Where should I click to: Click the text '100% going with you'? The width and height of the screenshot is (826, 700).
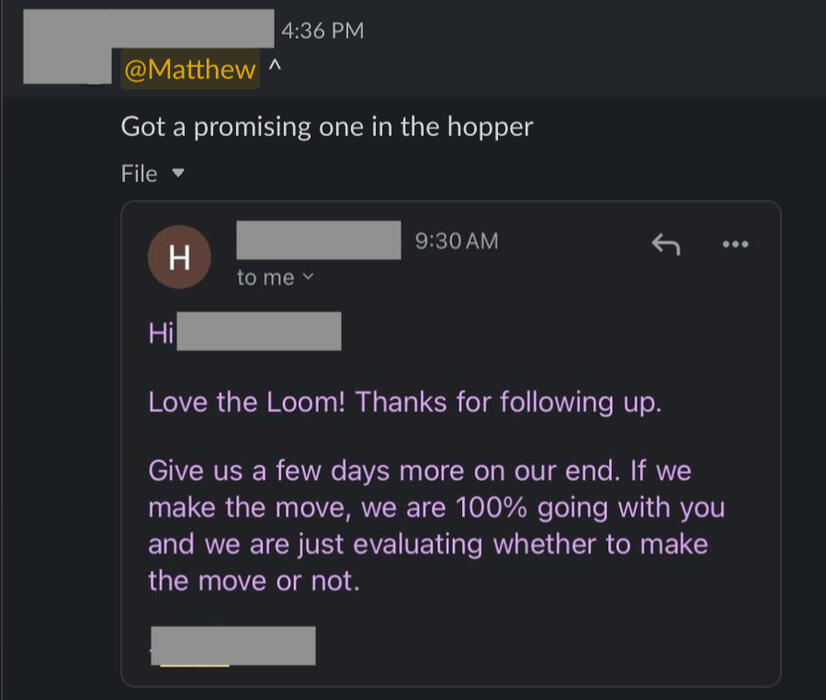click(590, 507)
